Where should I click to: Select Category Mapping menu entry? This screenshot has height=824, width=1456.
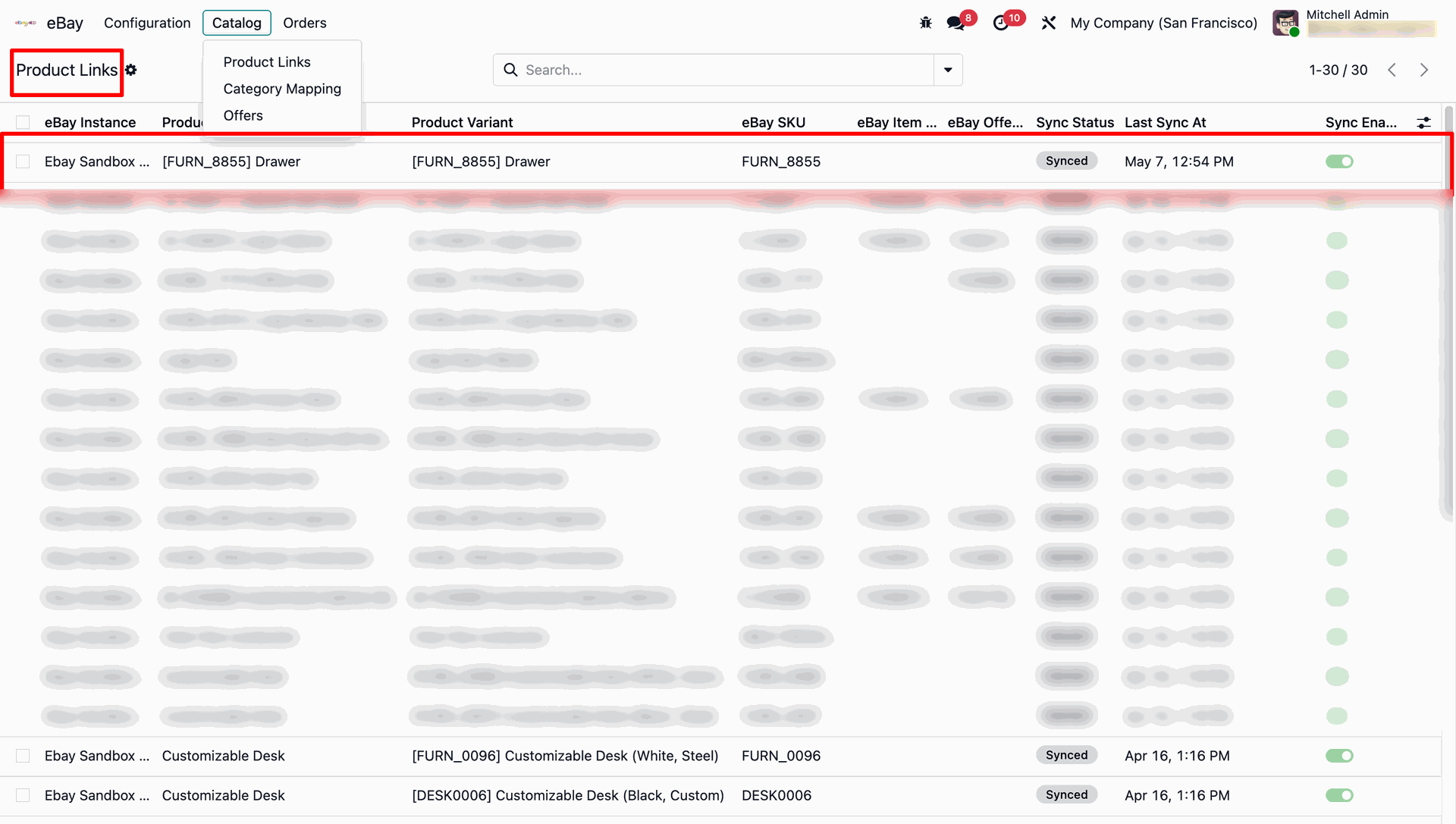[x=282, y=89]
